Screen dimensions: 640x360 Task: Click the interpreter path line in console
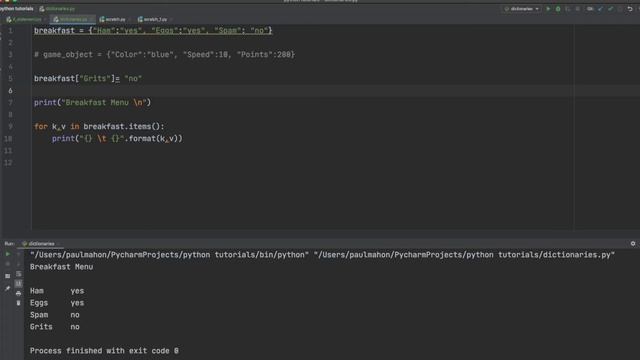coord(322,255)
